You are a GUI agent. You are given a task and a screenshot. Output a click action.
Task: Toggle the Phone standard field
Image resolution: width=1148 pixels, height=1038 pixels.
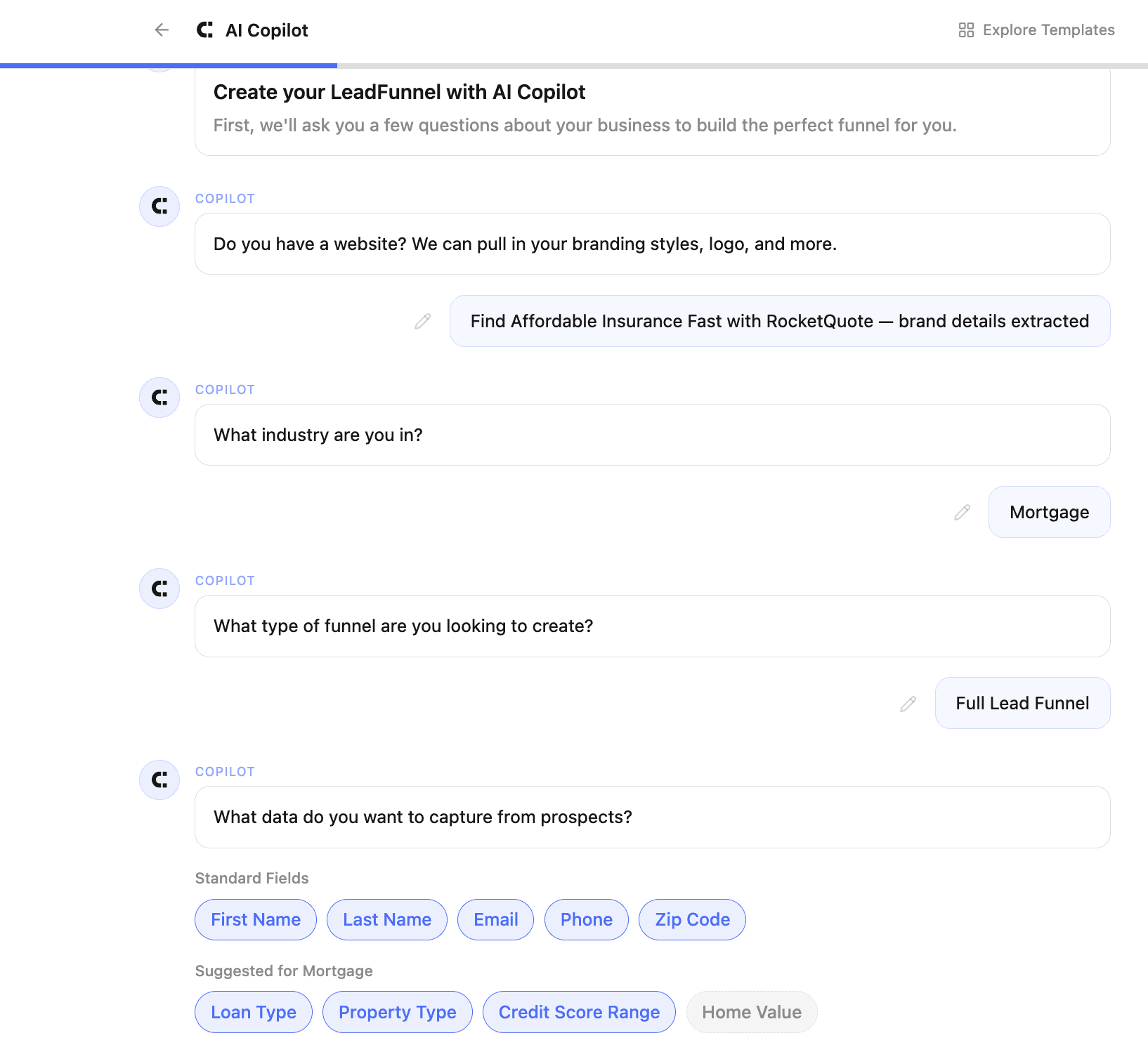(586, 919)
